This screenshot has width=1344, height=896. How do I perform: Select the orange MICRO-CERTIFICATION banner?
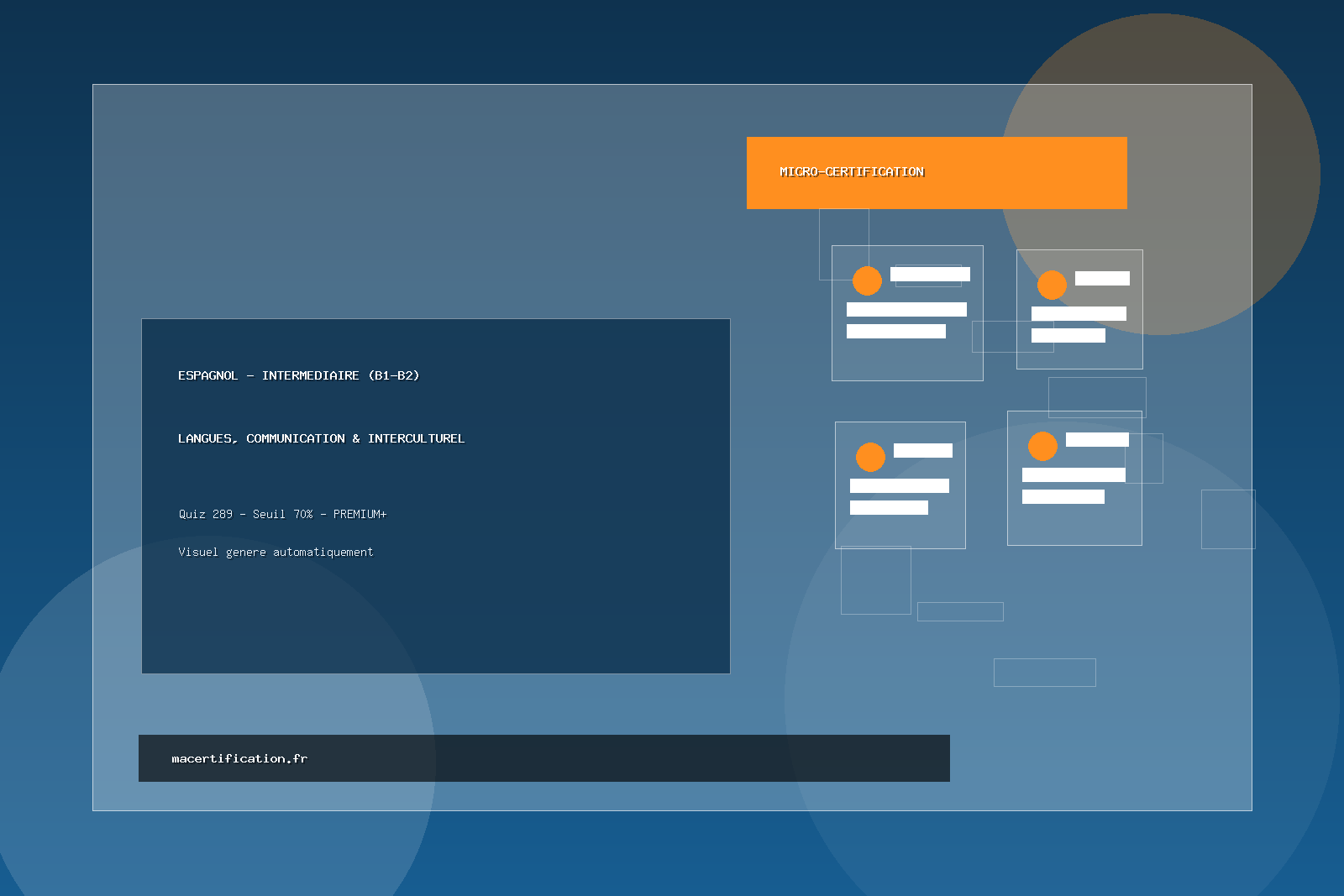(x=936, y=172)
